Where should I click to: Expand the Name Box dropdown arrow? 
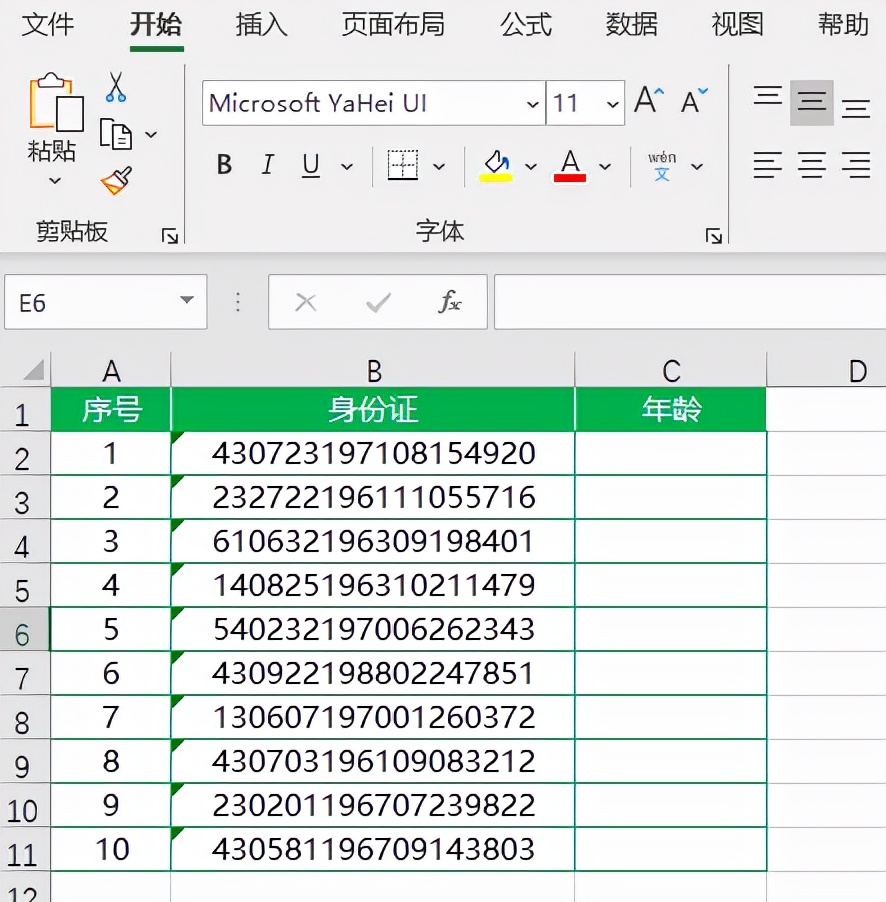(x=186, y=302)
